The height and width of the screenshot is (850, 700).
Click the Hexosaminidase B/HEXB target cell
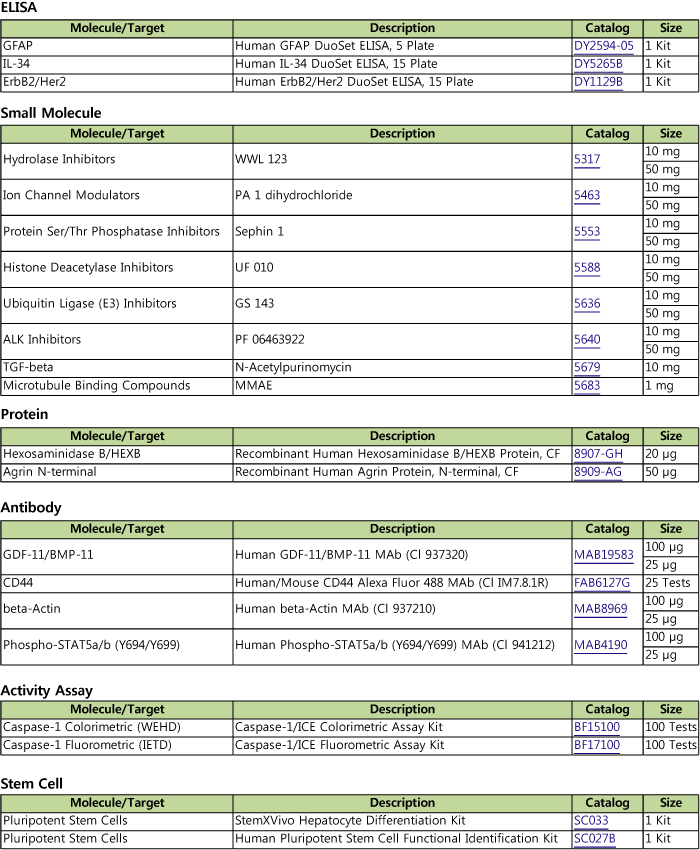click(x=117, y=454)
